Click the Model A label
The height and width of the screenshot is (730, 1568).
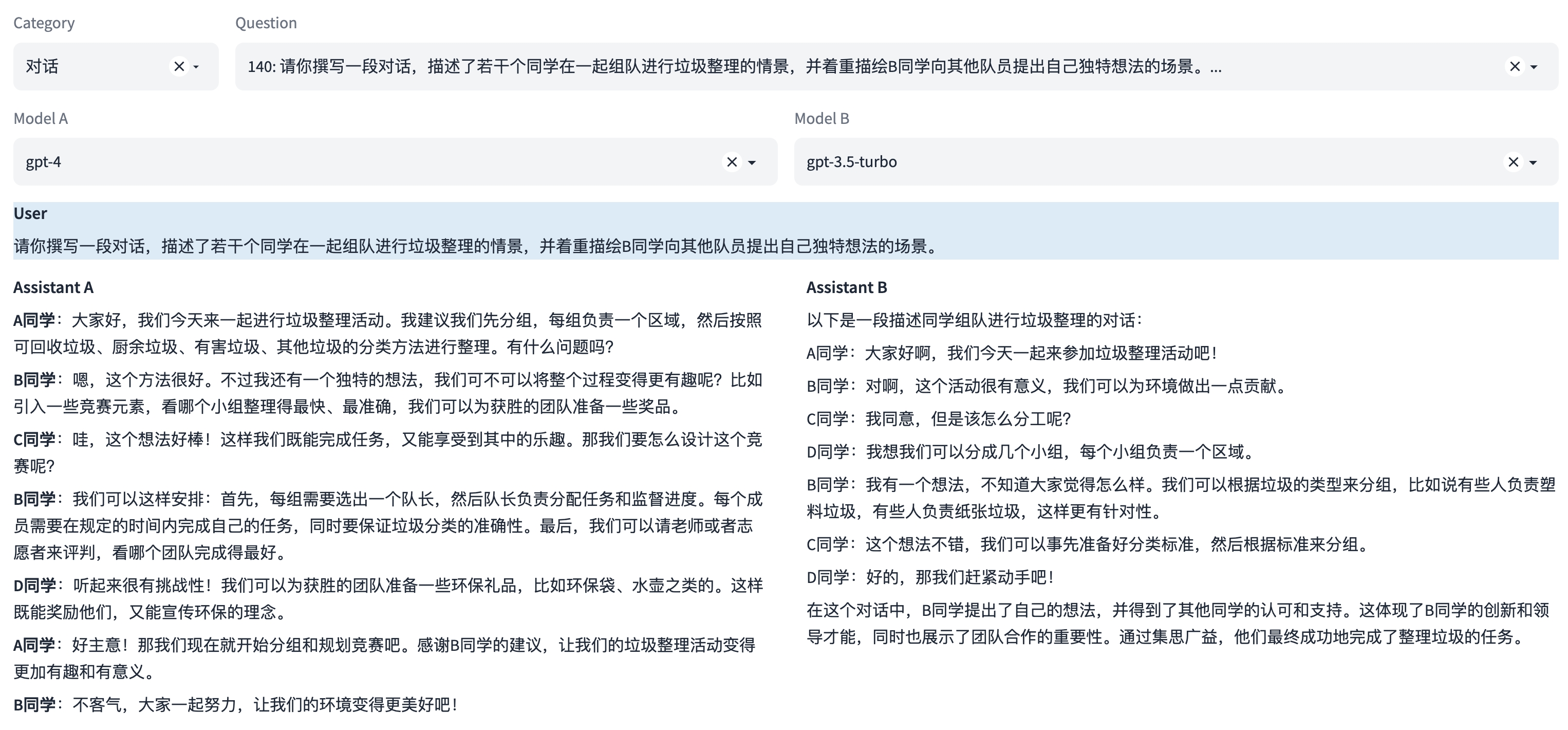tap(40, 118)
